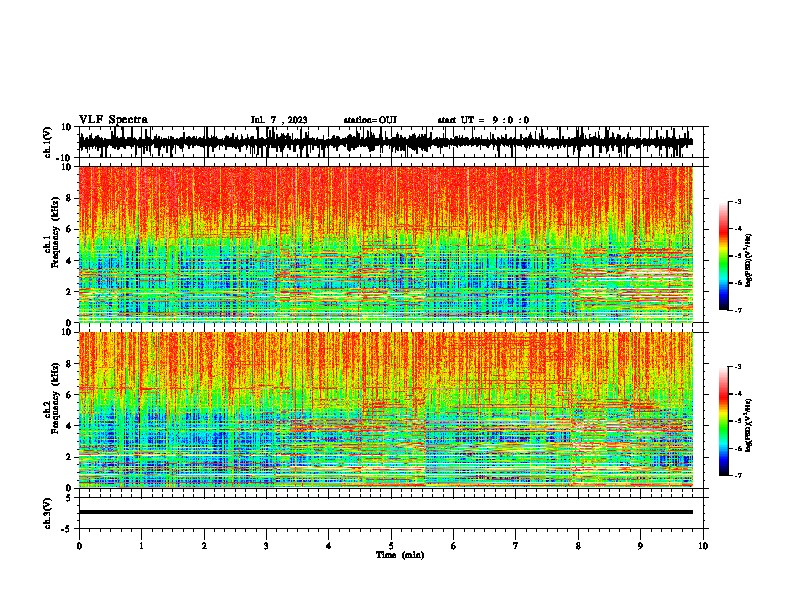The image size is (792, 612).
Task: Click the "7" tick on the time axis
Action: click(x=516, y=546)
